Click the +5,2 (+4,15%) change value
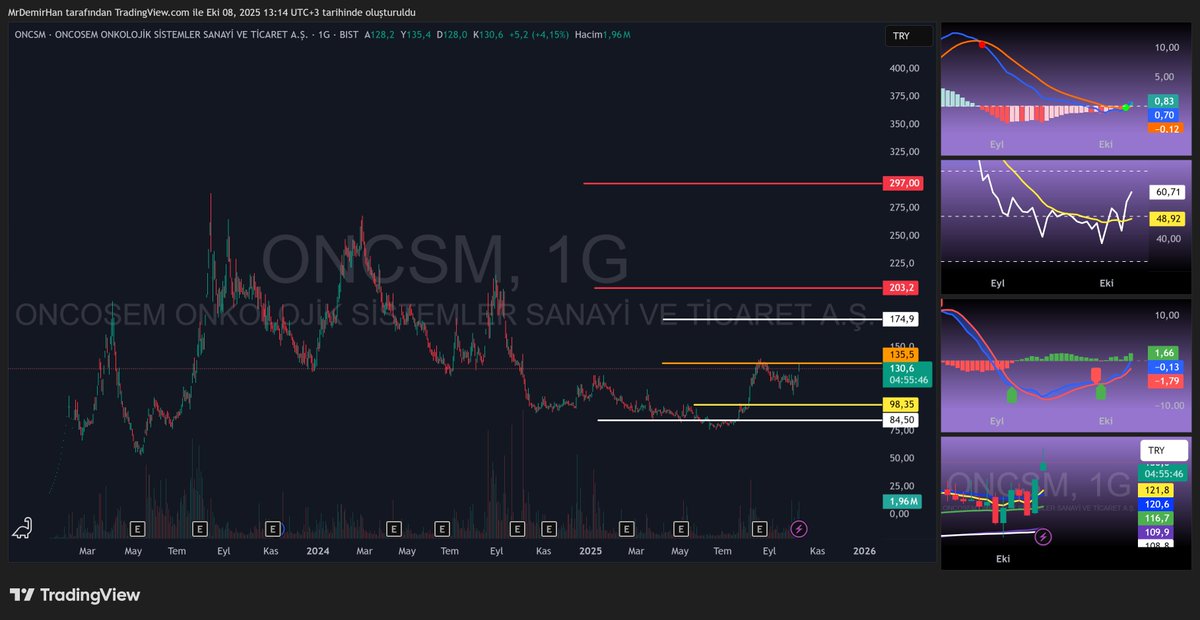The height and width of the screenshot is (620, 1200). click(x=539, y=35)
